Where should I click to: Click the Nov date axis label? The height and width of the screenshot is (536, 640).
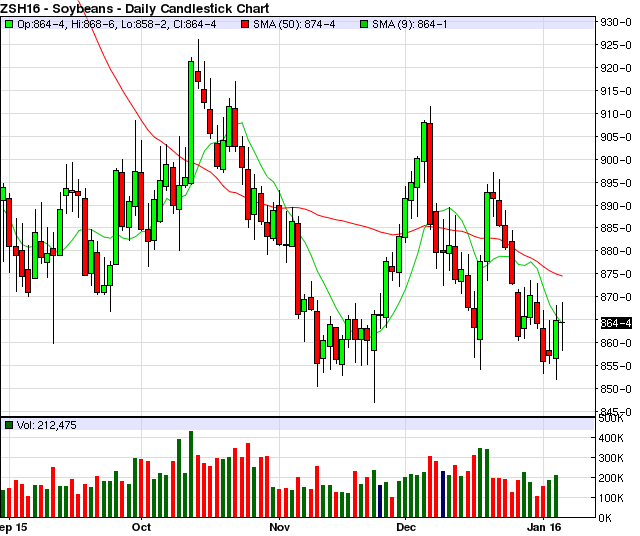pos(280,527)
